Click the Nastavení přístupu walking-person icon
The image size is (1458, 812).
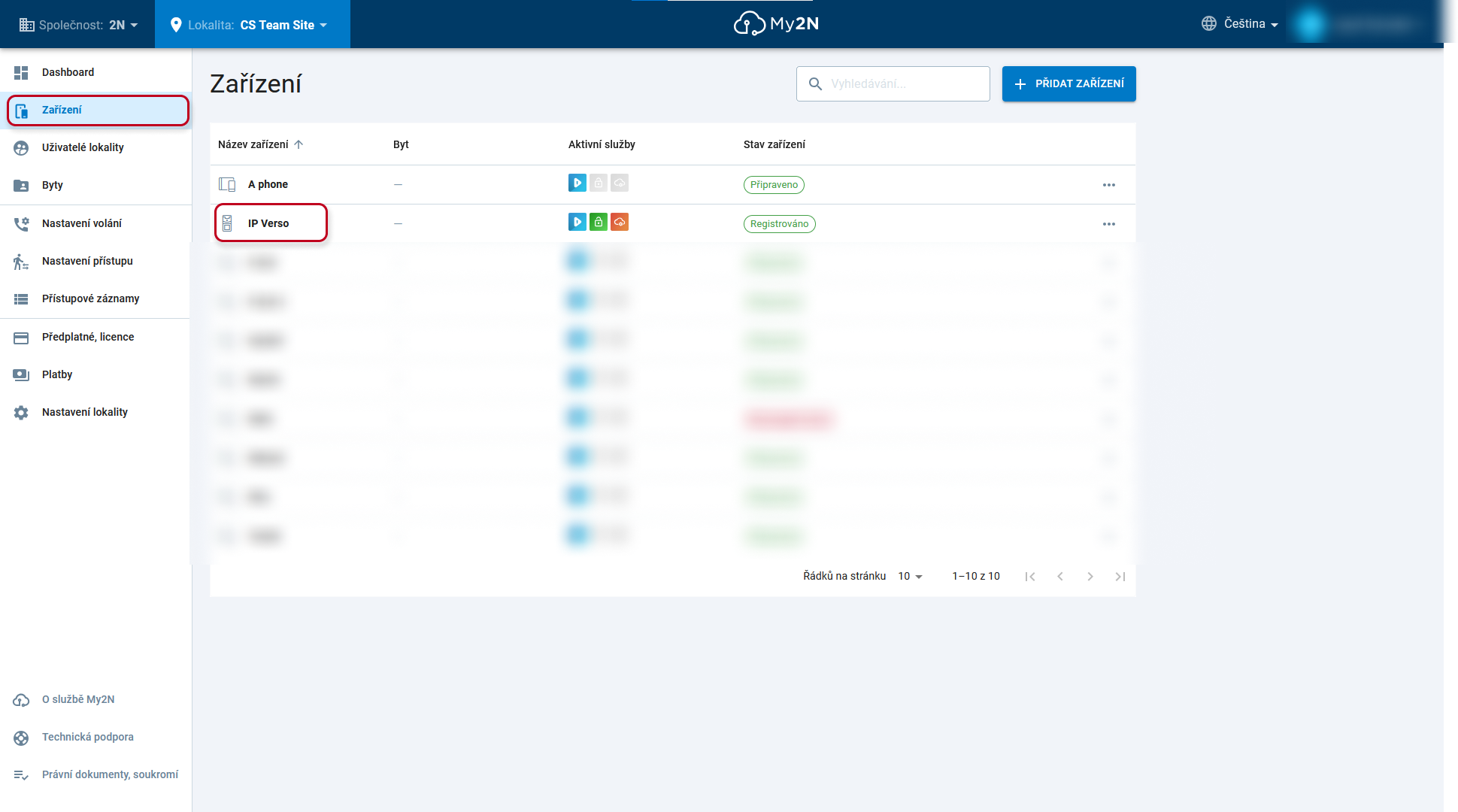point(21,262)
